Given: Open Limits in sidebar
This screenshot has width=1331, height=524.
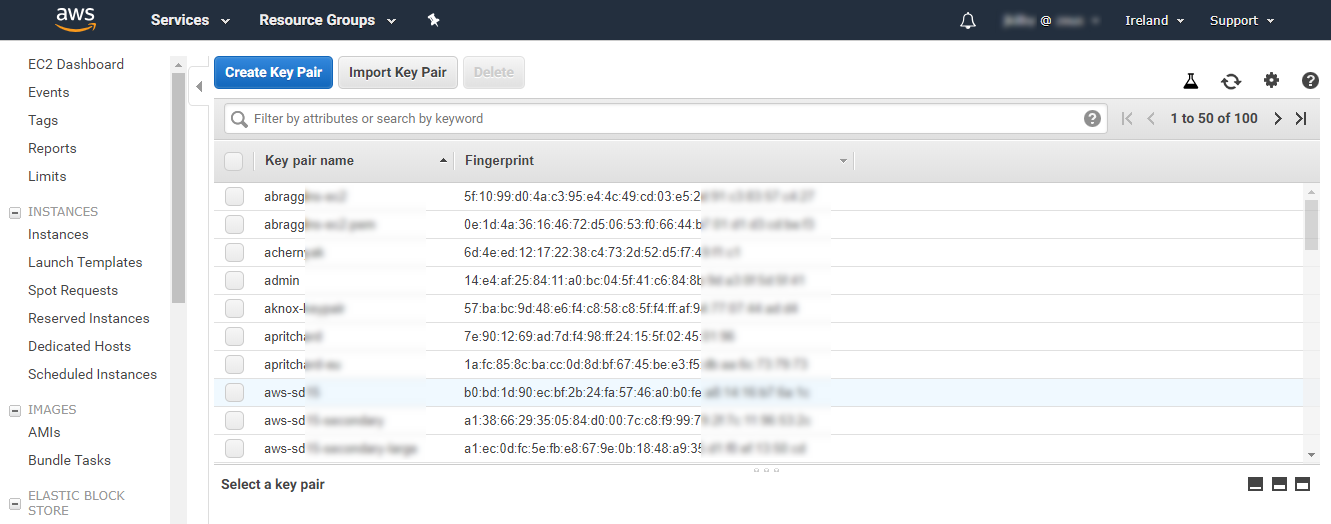Looking at the screenshot, I should click(47, 176).
